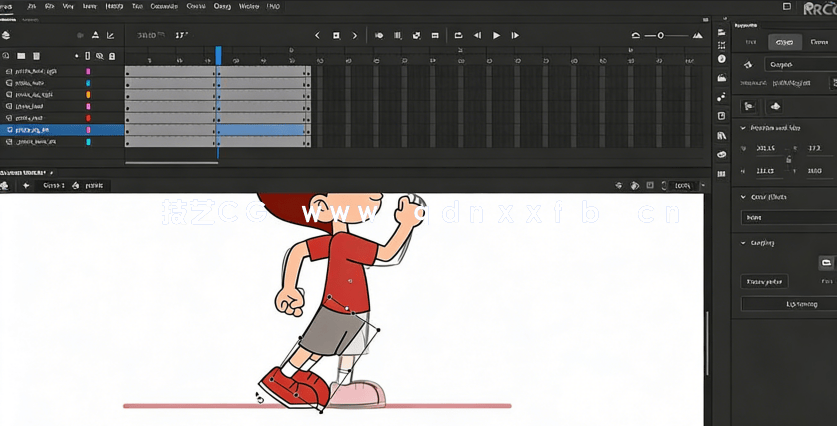Viewport: 837px width, 426px height.
Task: Toggle the width-height lock link icon
Action: pos(788,159)
